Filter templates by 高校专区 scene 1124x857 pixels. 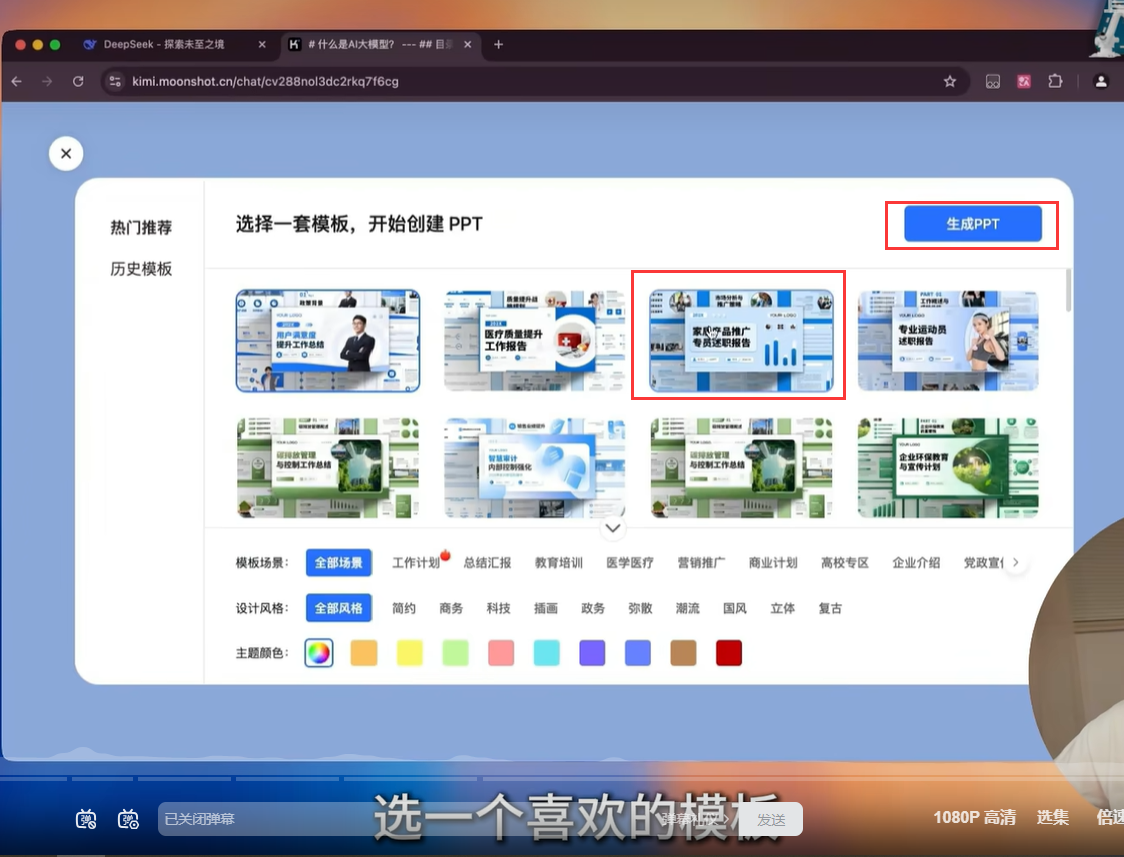[x=844, y=562]
